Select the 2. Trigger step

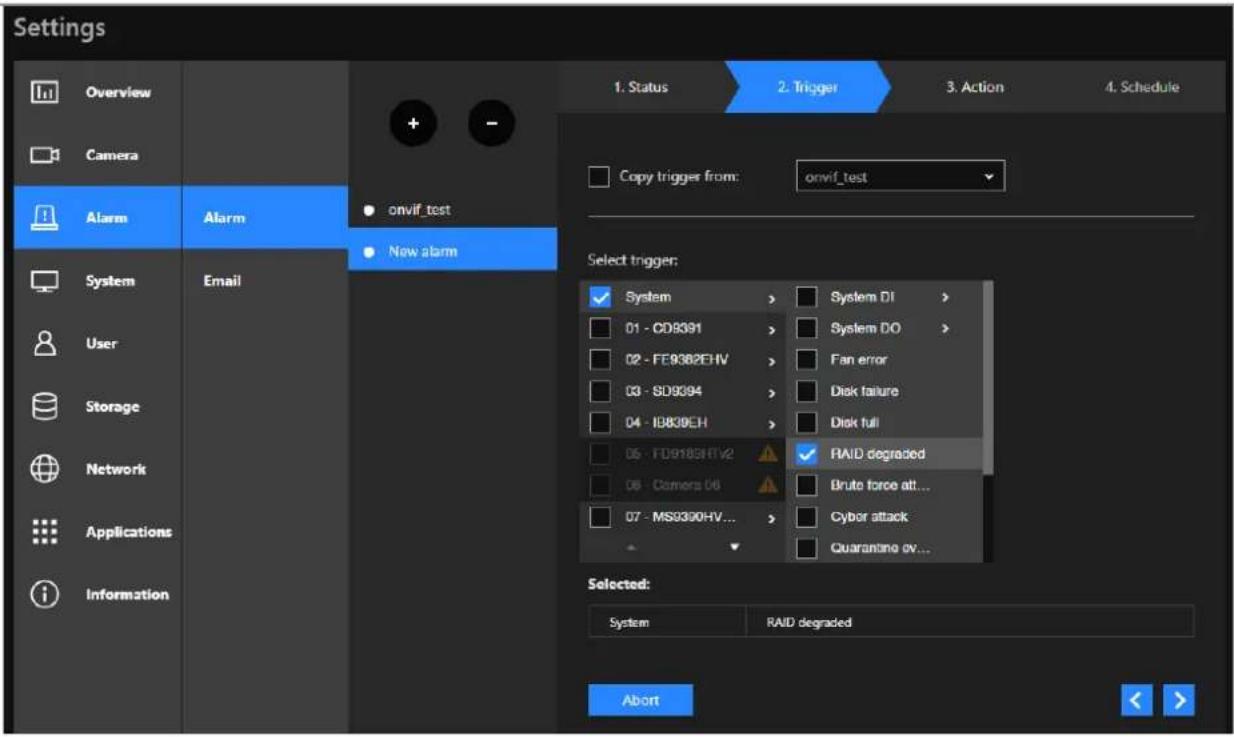pyautogui.click(x=807, y=87)
